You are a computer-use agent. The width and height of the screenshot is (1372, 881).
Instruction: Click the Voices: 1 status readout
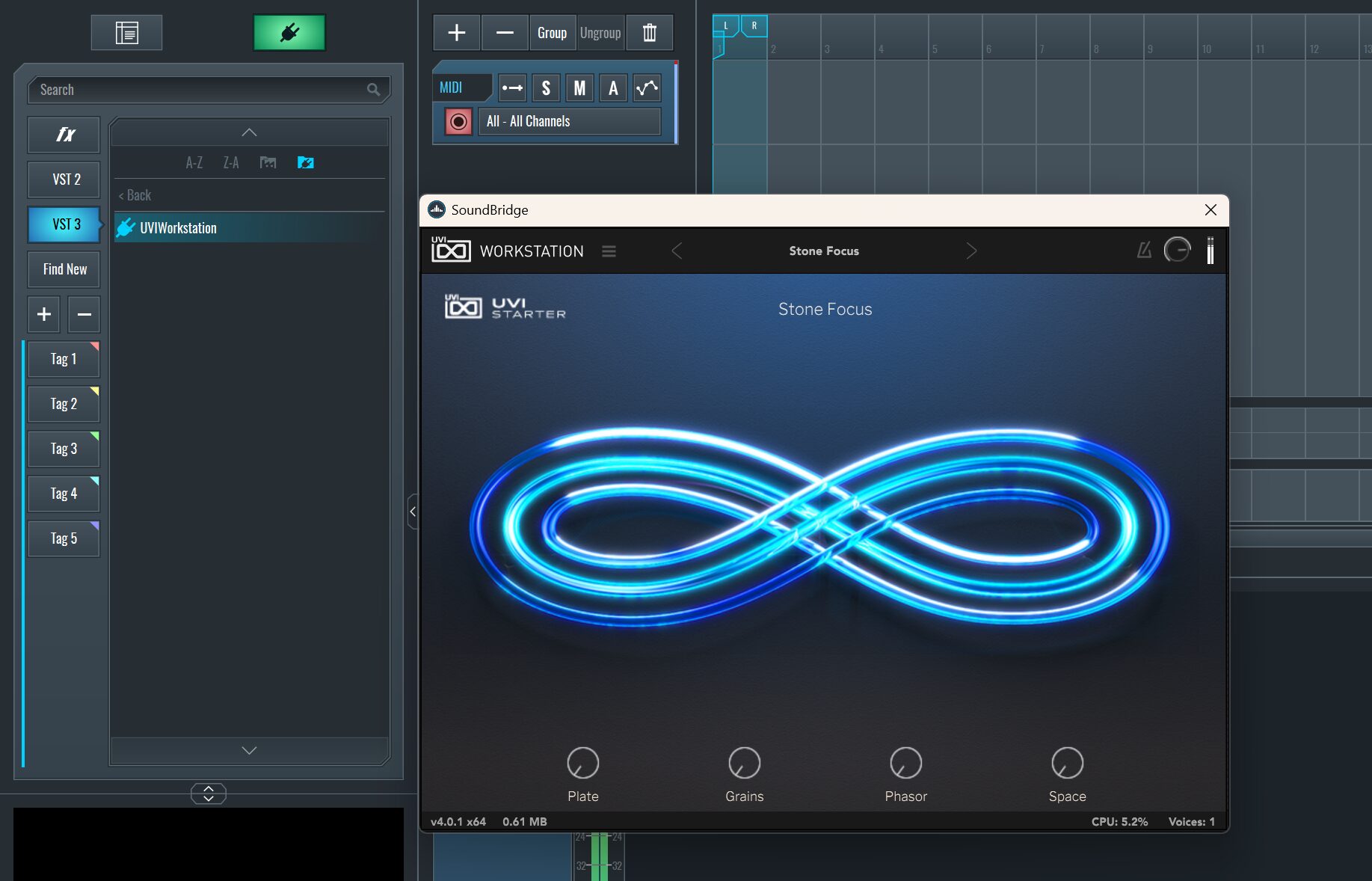(1192, 821)
